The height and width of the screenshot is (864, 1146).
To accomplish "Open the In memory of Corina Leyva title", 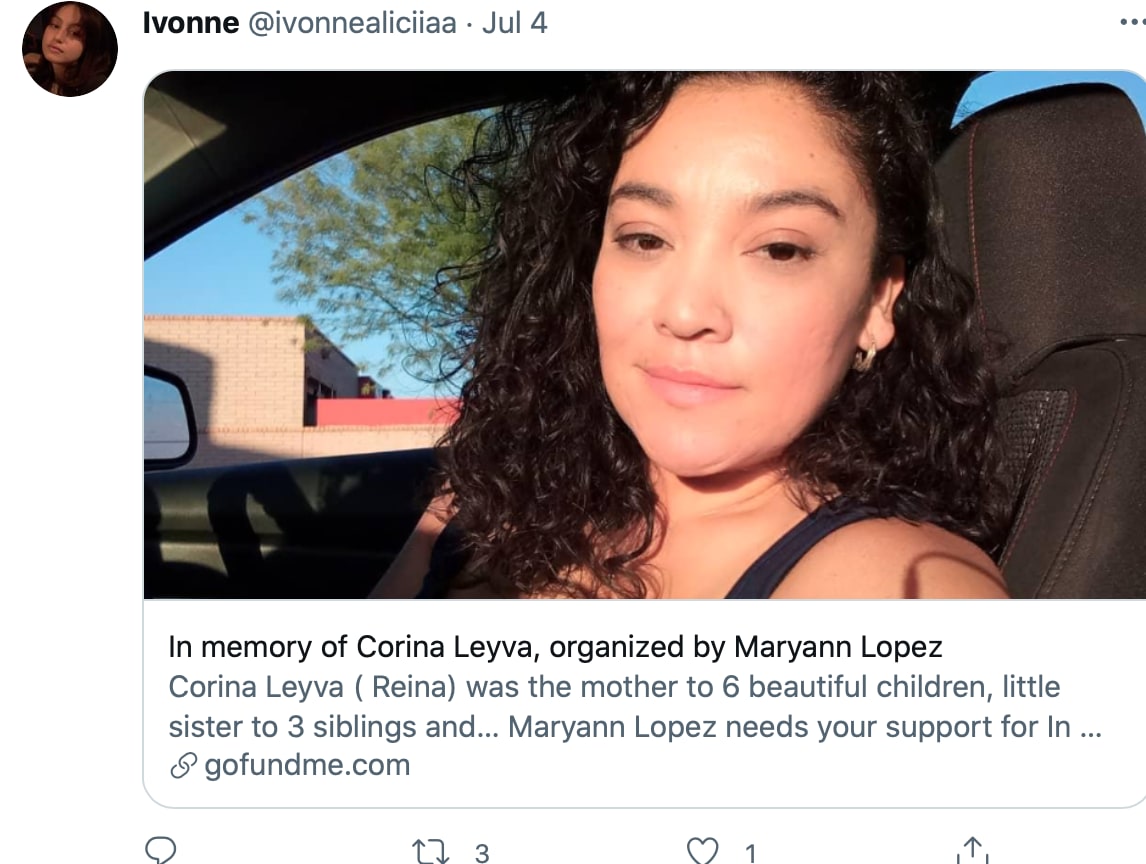I will tap(555, 647).
